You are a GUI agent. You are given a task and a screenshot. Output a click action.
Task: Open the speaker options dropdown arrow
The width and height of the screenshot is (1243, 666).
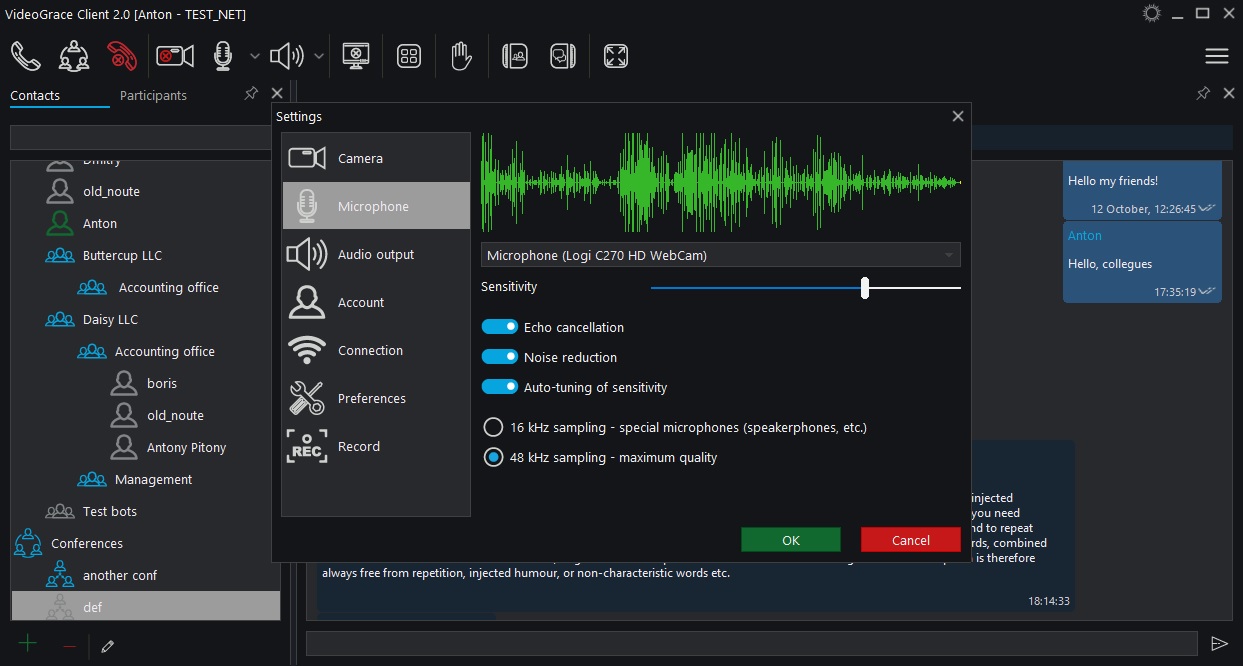319,56
